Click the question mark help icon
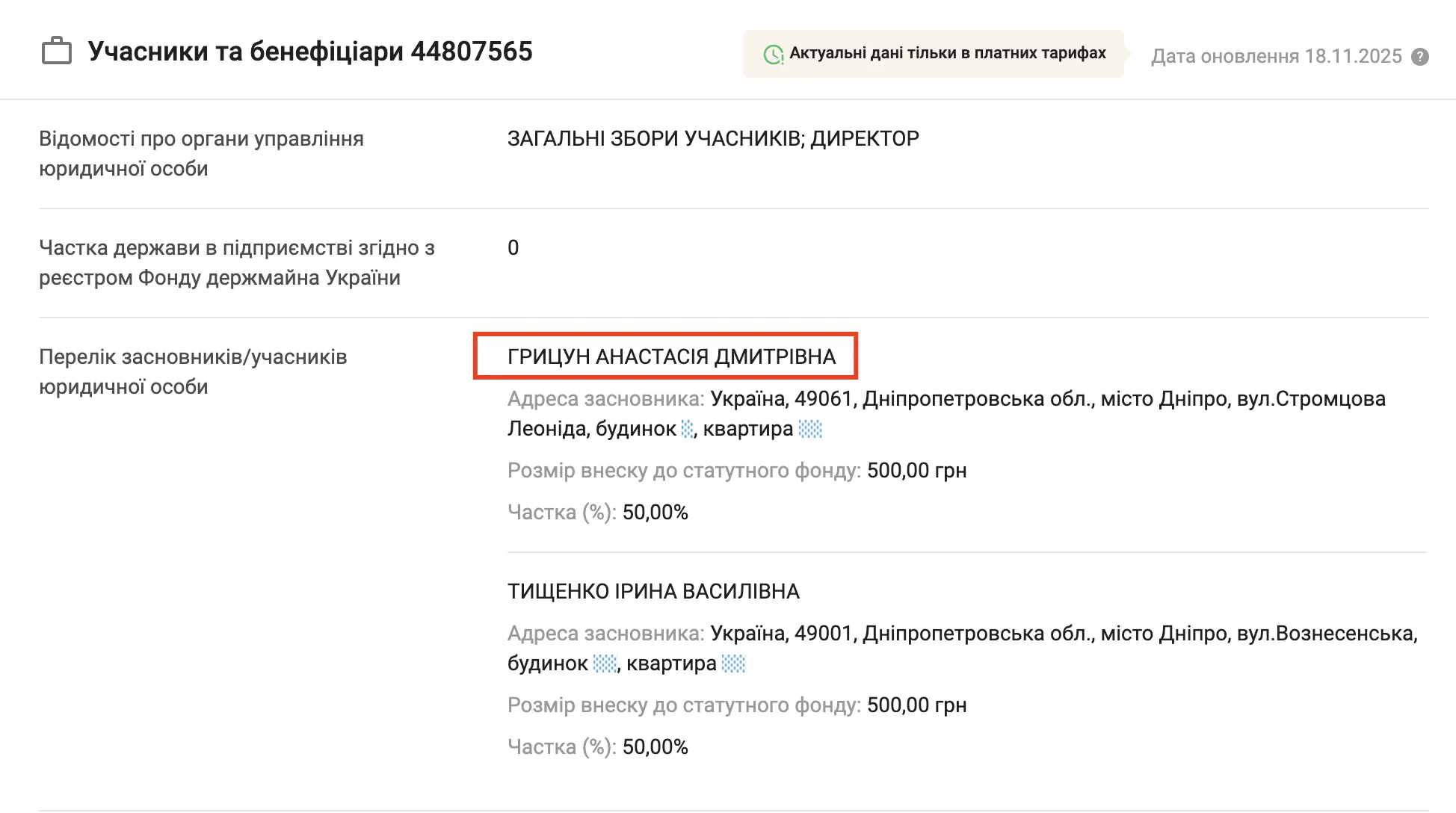The image size is (1456, 813). tap(1419, 57)
